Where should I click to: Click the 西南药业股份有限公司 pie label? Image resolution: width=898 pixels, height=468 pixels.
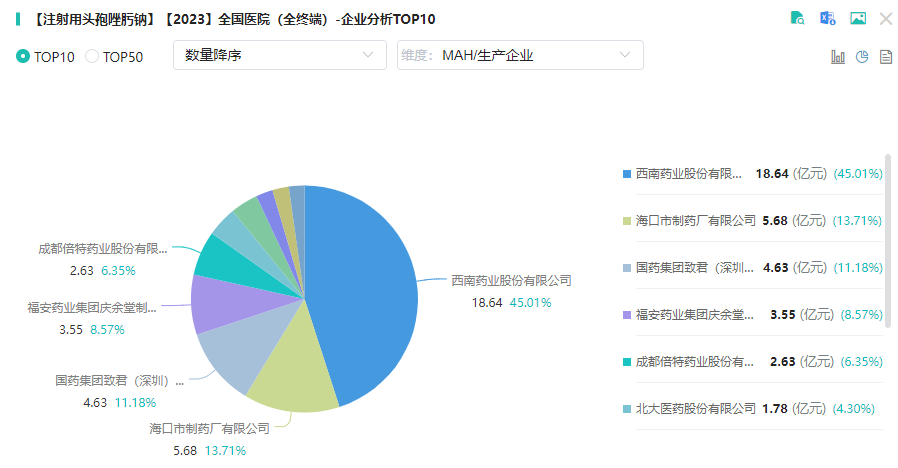coord(510,280)
